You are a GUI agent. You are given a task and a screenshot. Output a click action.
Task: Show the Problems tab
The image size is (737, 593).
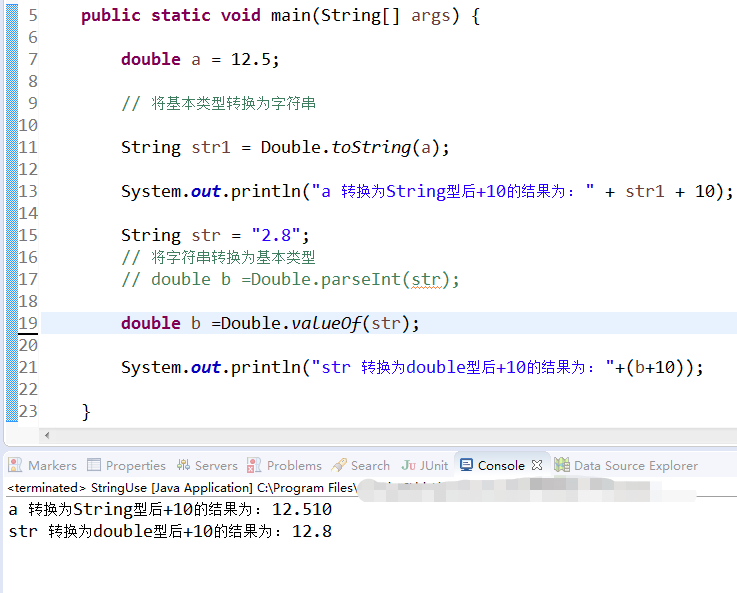pos(284,465)
